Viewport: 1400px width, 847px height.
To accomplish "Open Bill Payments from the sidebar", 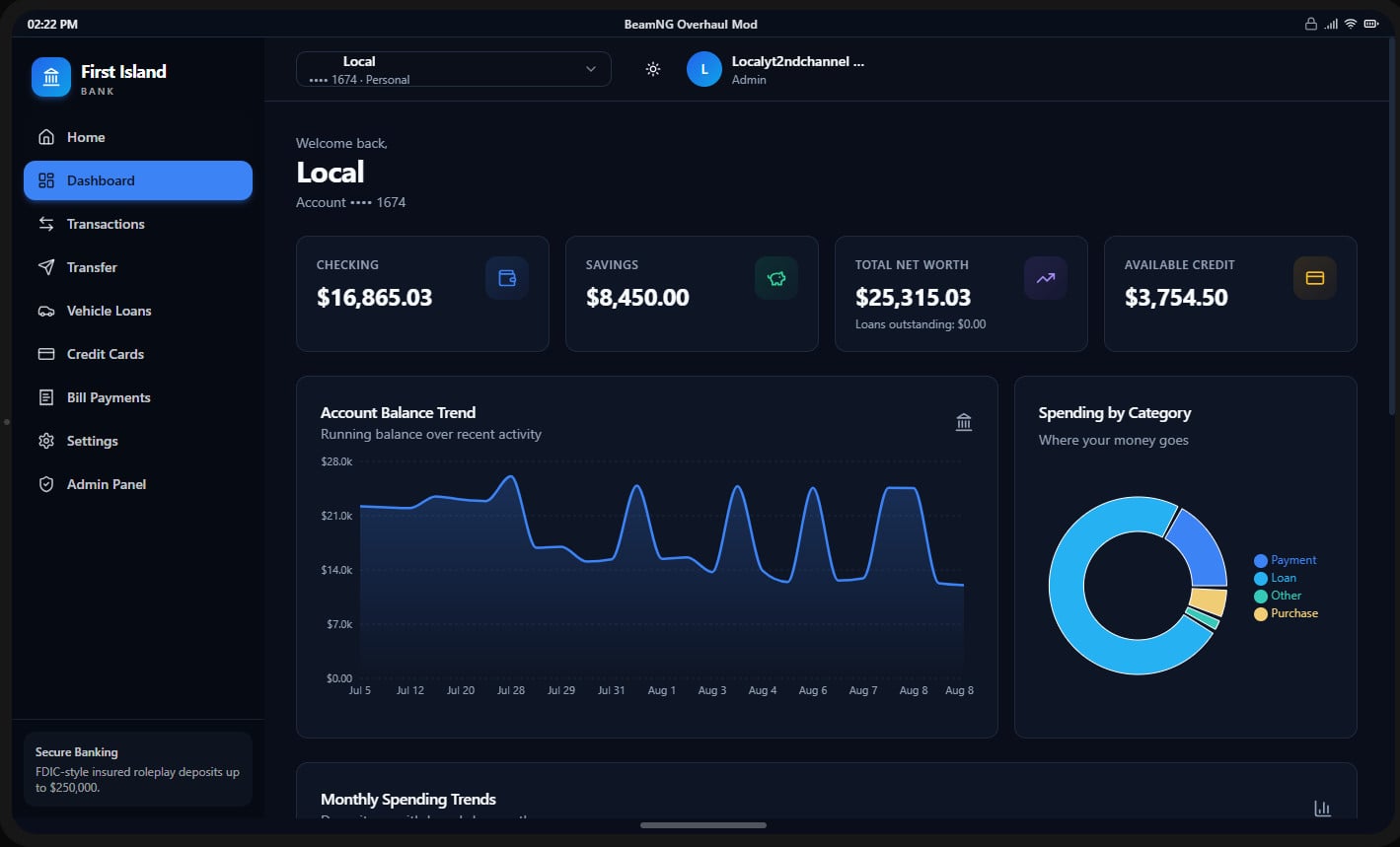I will coord(138,397).
